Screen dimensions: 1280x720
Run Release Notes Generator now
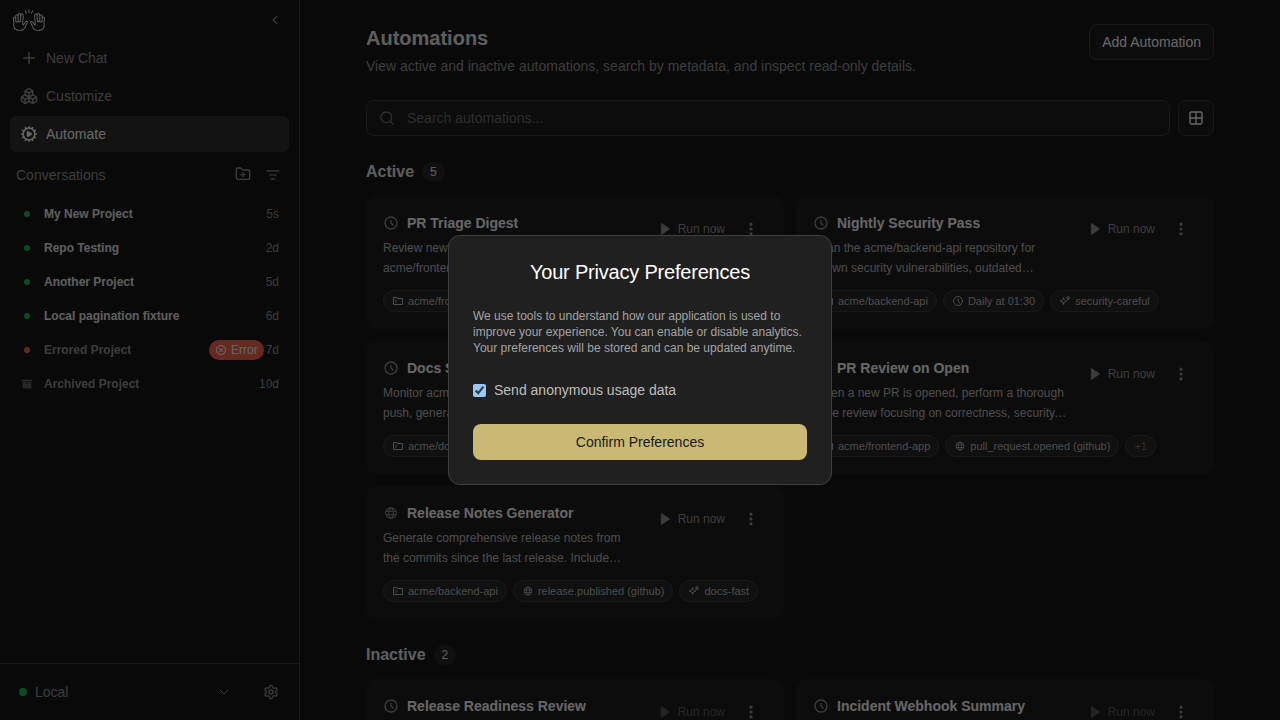coord(692,519)
